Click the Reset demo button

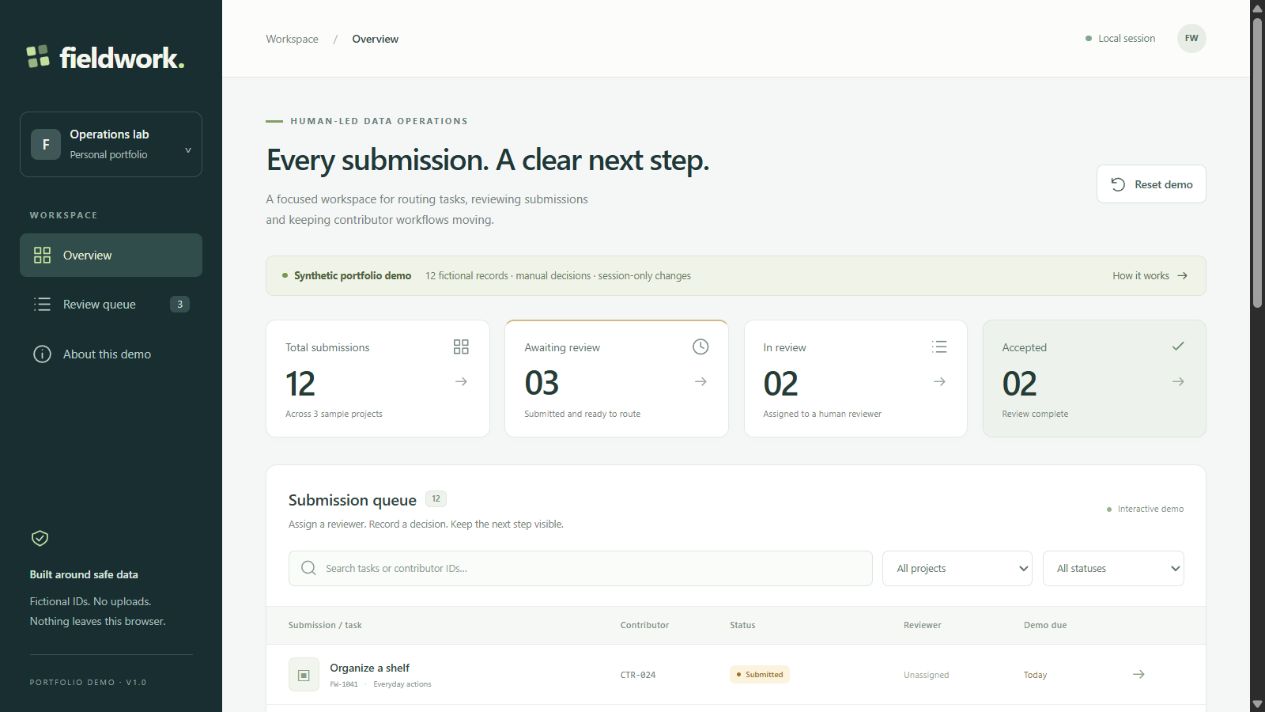[1151, 184]
